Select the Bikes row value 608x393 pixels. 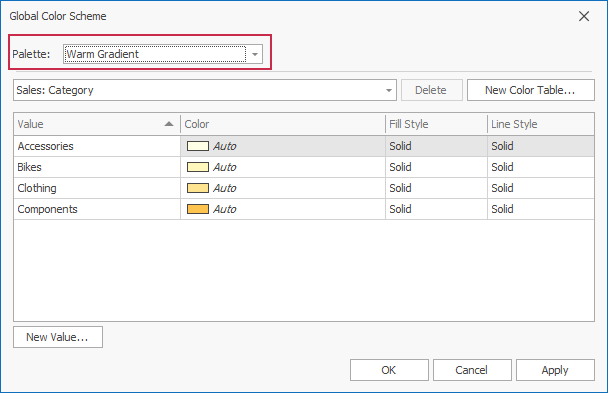[97, 167]
